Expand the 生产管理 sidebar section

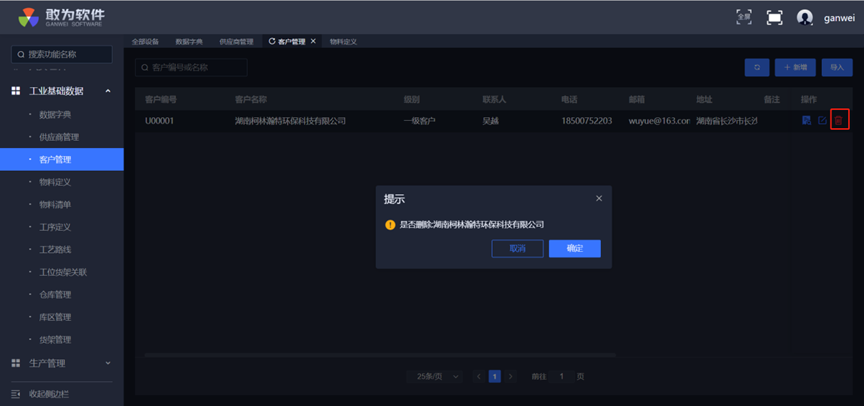coord(108,363)
